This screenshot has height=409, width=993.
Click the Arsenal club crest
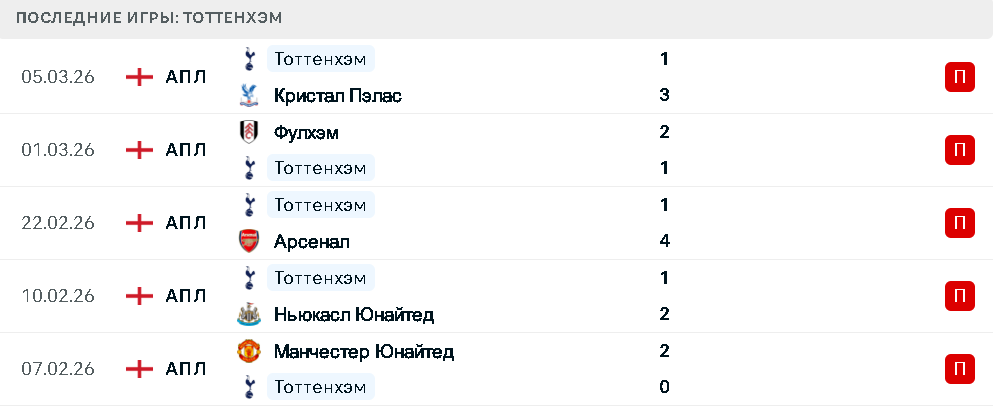(247, 241)
